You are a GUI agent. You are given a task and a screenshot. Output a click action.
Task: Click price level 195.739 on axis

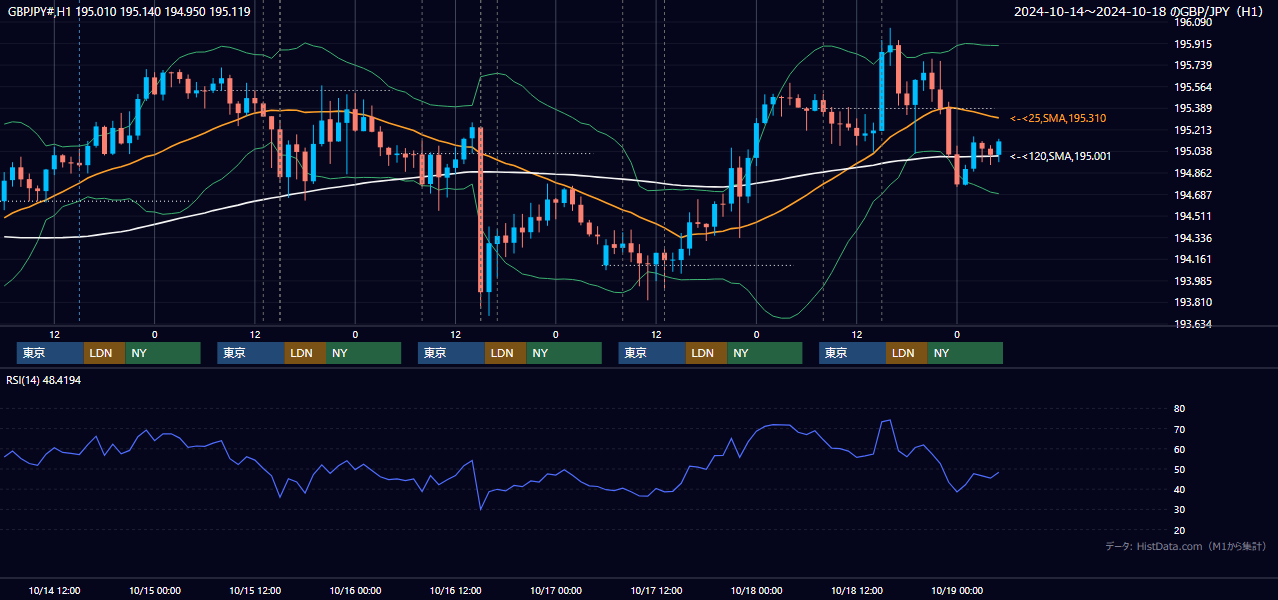coord(1193,65)
